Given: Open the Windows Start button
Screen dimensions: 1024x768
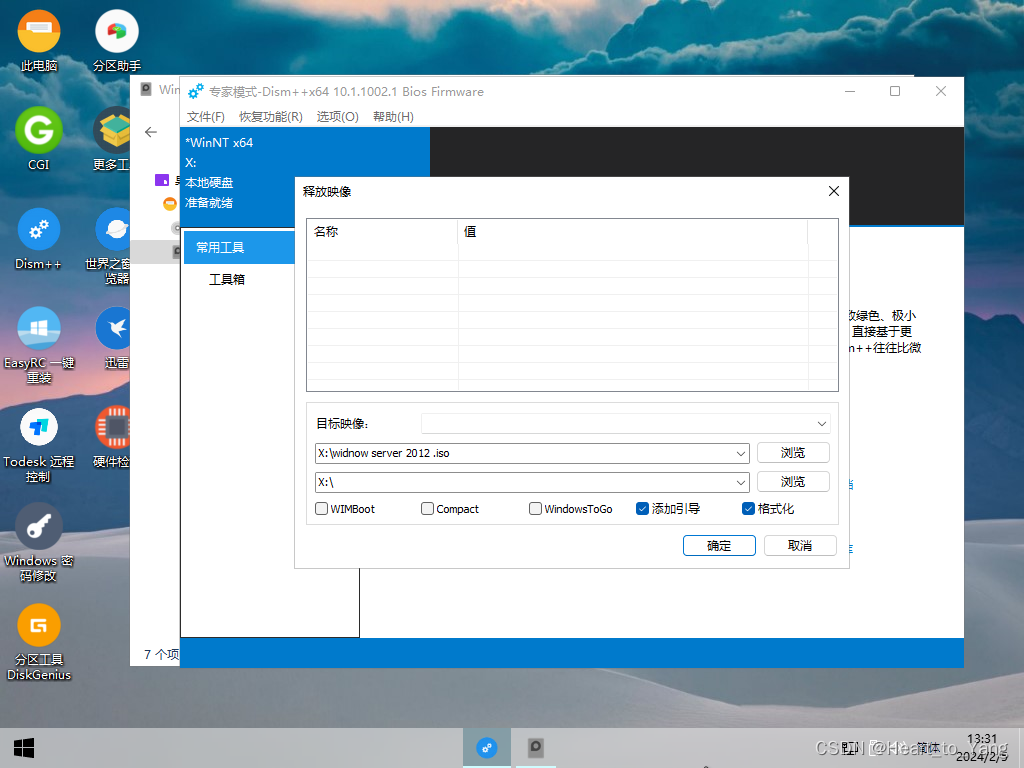Looking at the screenshot, I should pos(24,747).
